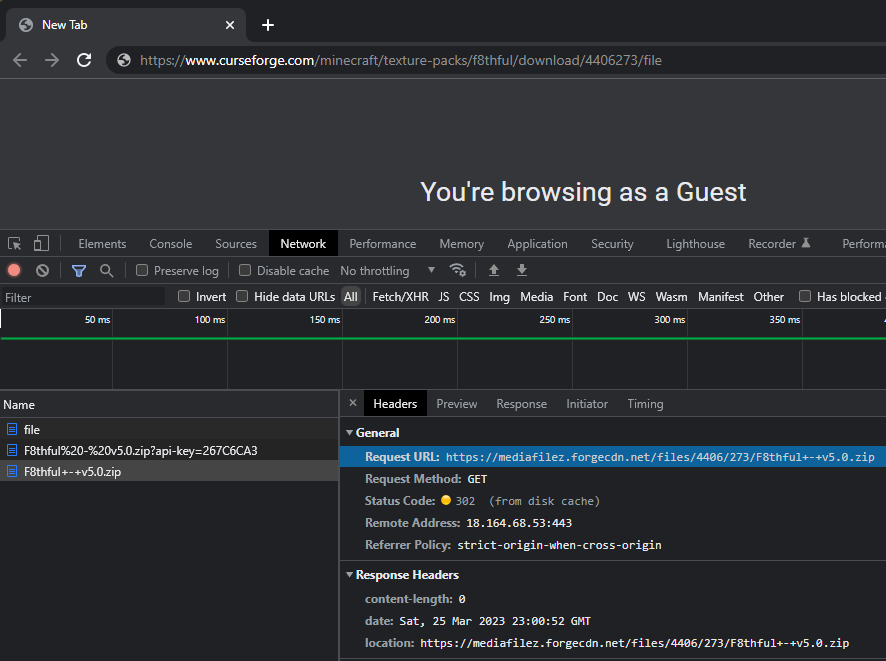This screenshot has width=886, height=661.
Task: Go forward using the browser forward arrow
Action: (52, 60)
